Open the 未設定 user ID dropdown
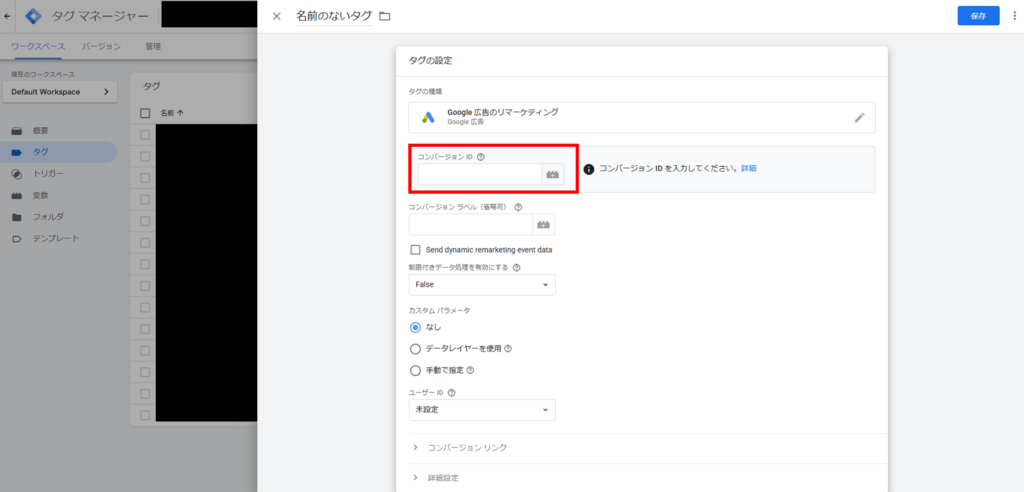 click(482, 410)
